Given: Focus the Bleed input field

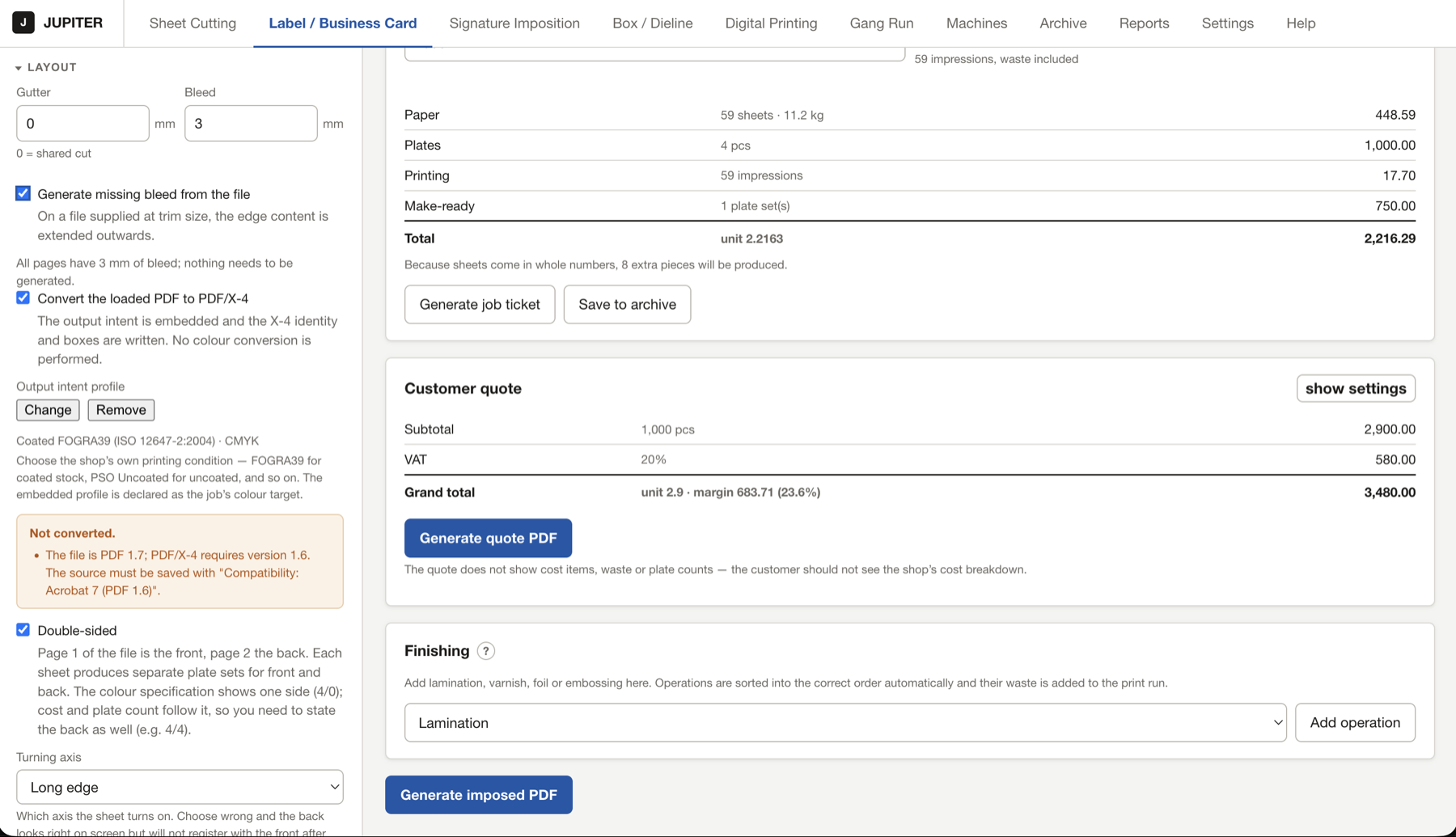Looking at the screenshot, I should click(x=251, y=123).
